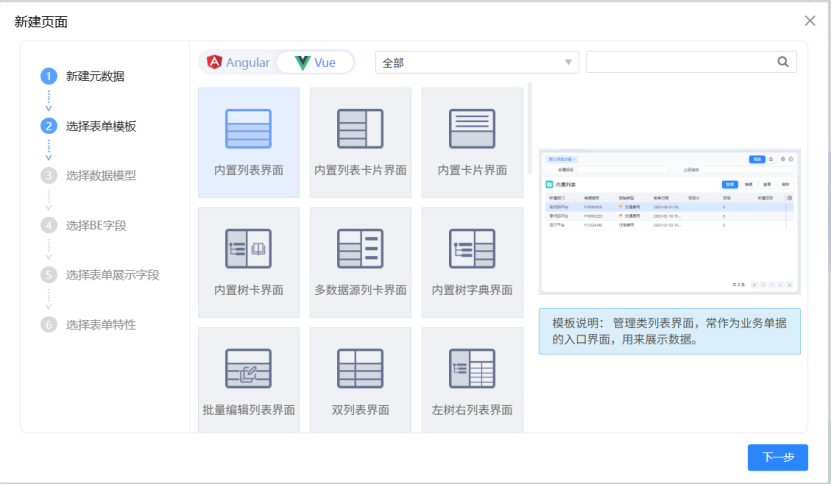Click the 多数据源列卡界面 label text
Image resolution: width=831 pixels, height=485 pixels.
point(360,290)
